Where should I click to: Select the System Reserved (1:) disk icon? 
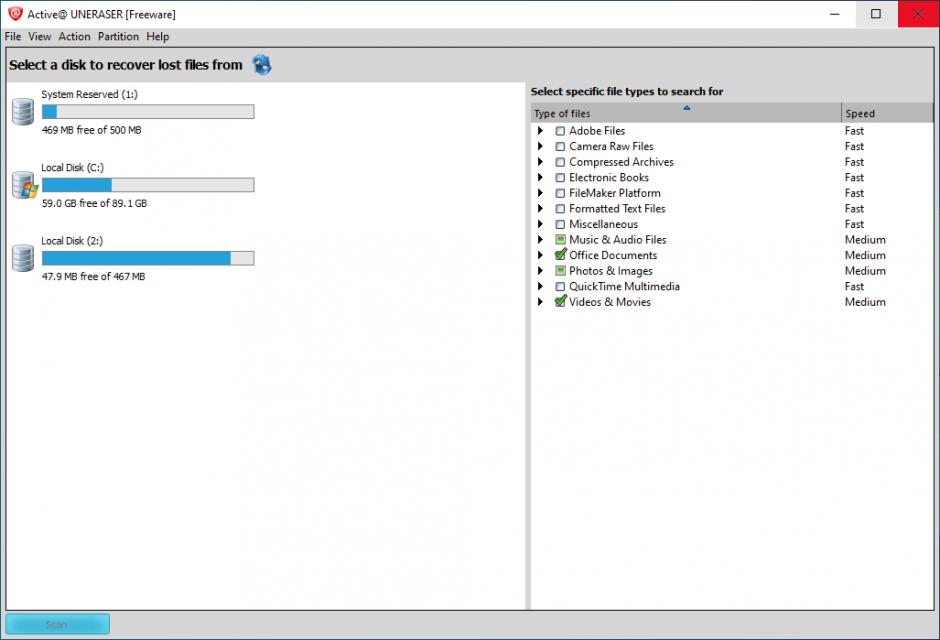tap(23, 112)
